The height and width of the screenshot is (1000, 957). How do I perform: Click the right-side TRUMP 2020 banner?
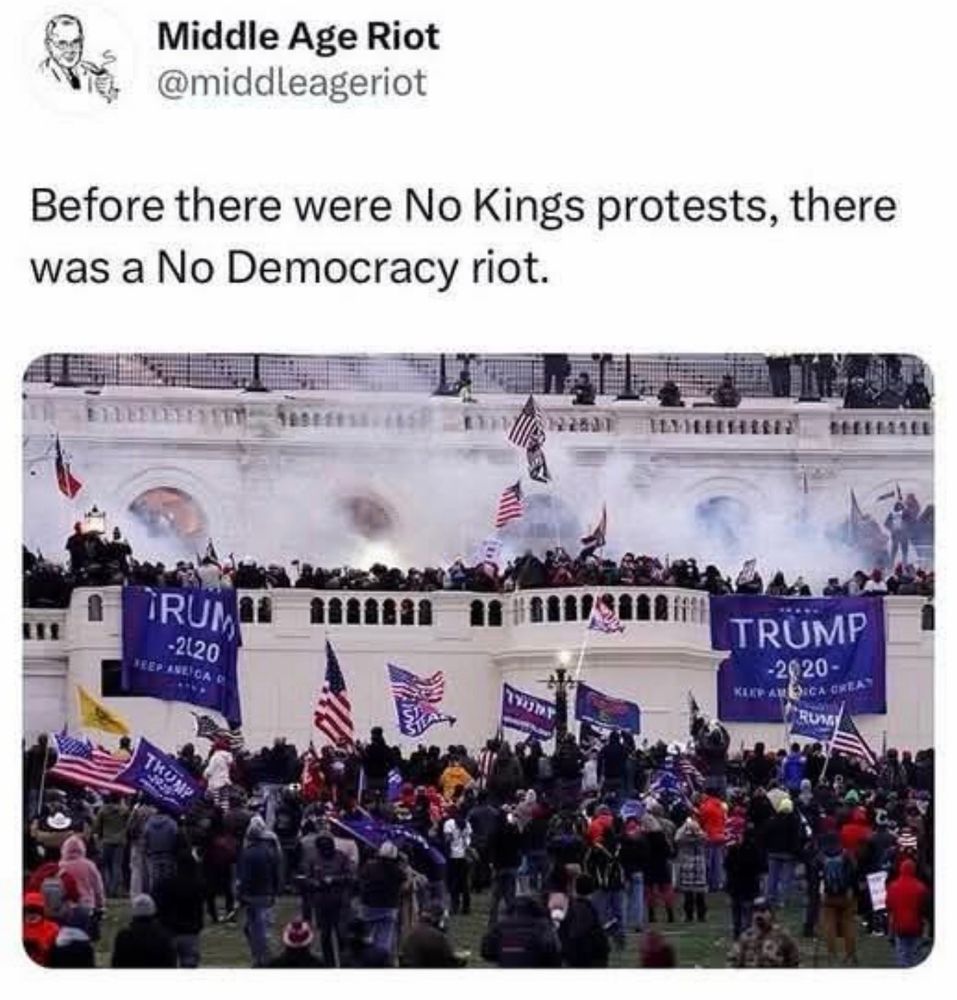(801, 657)
